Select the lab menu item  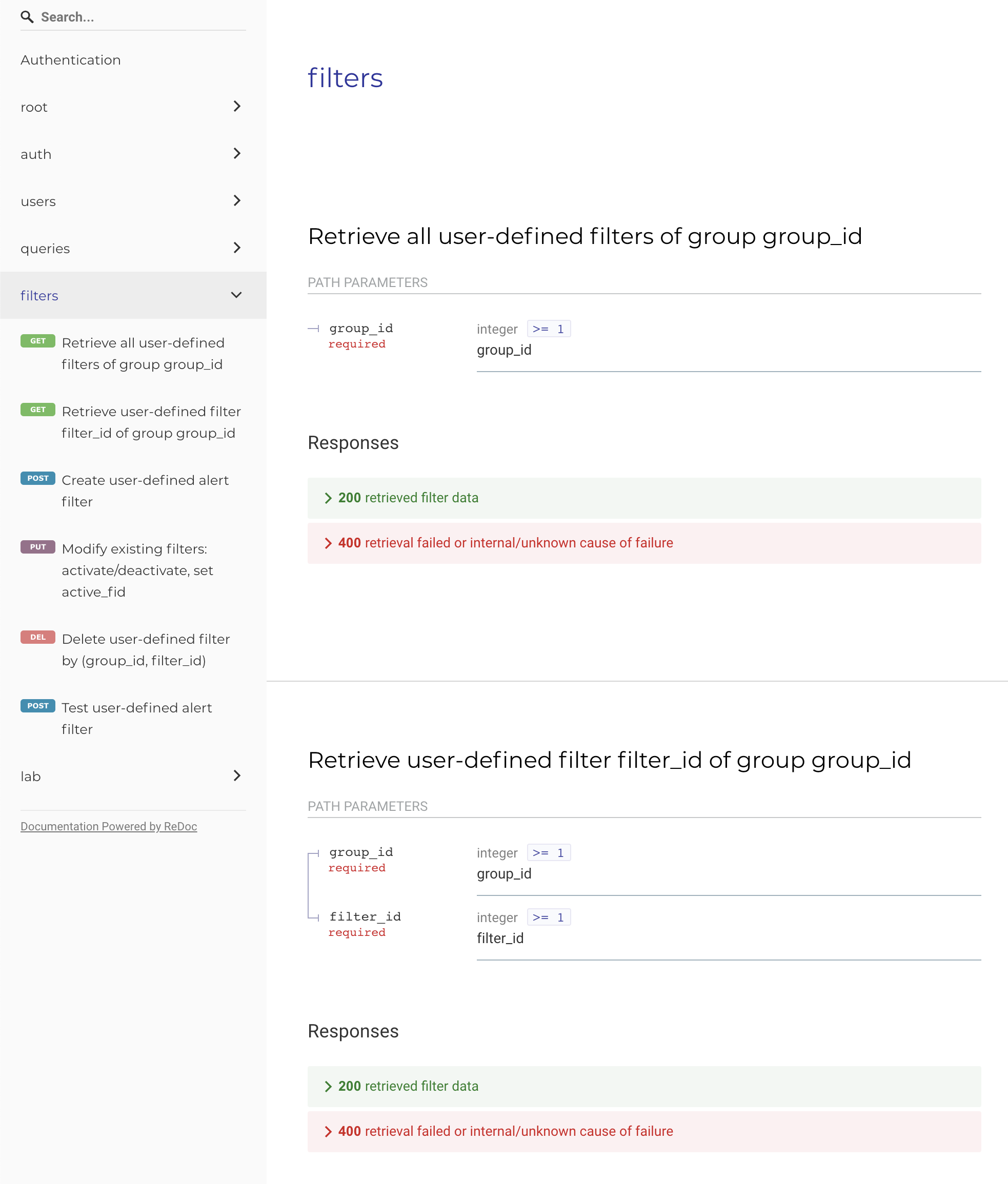click(133, 776)
